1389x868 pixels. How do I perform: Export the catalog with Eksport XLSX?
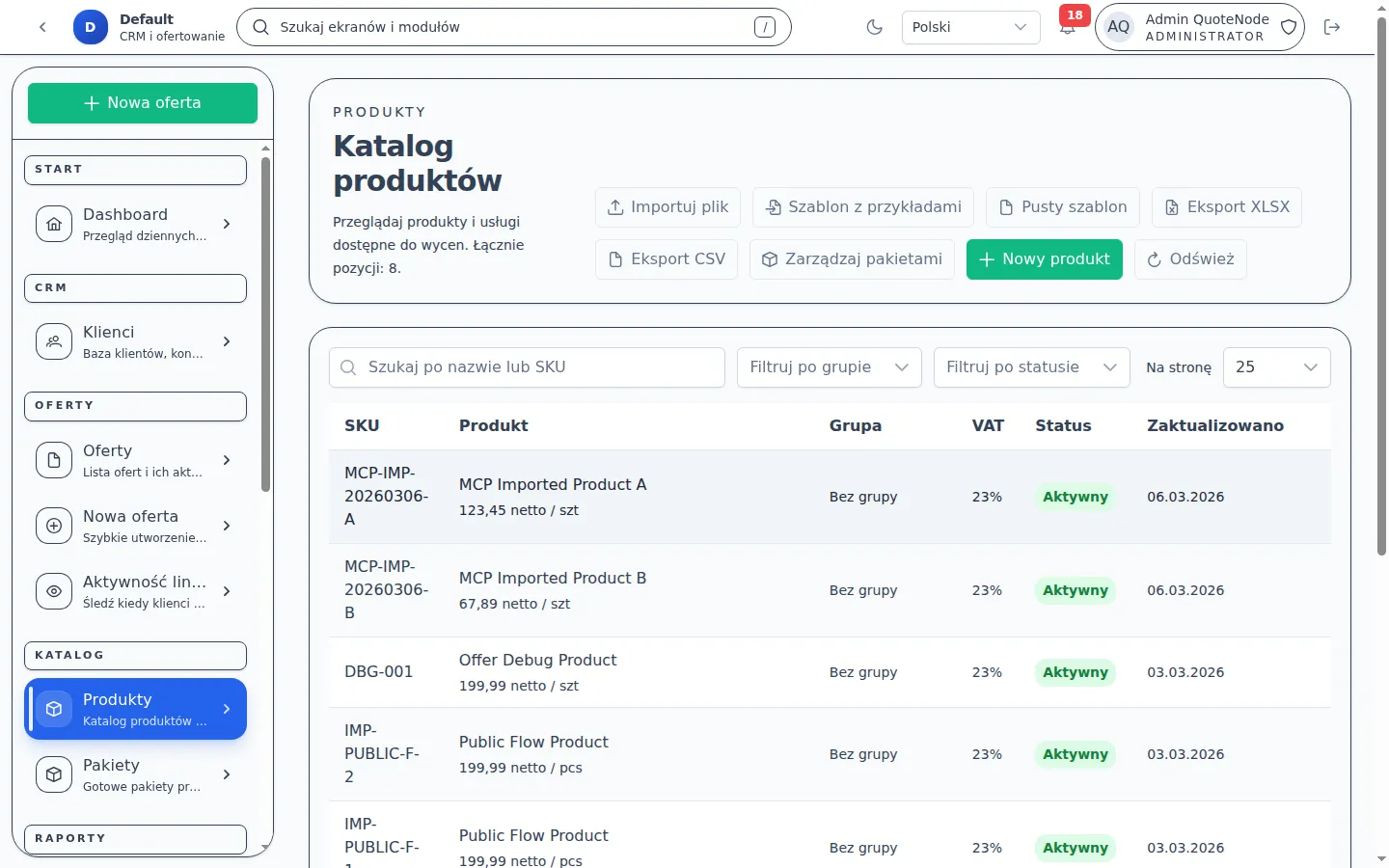(x=1226, y=206)
